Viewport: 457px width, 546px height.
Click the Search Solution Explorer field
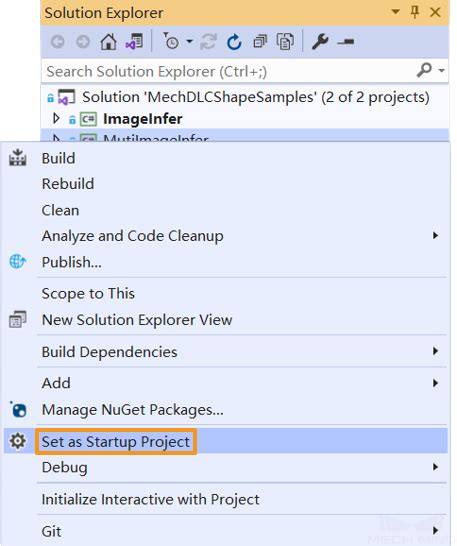tap(229, 71)
